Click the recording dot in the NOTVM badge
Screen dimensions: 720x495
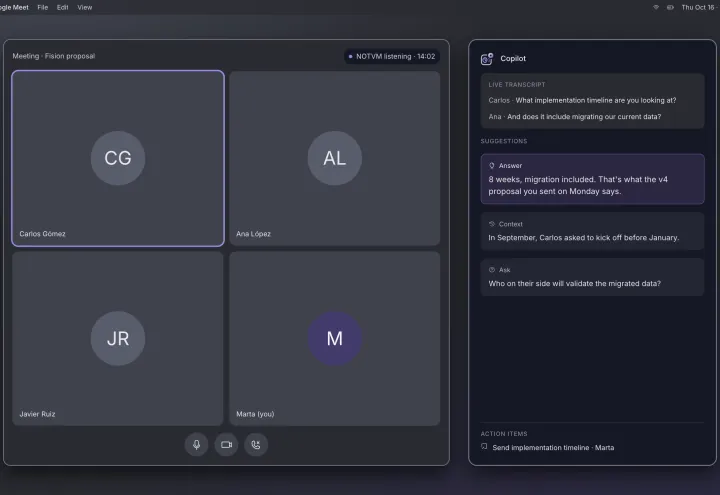[x=350, y=56]
